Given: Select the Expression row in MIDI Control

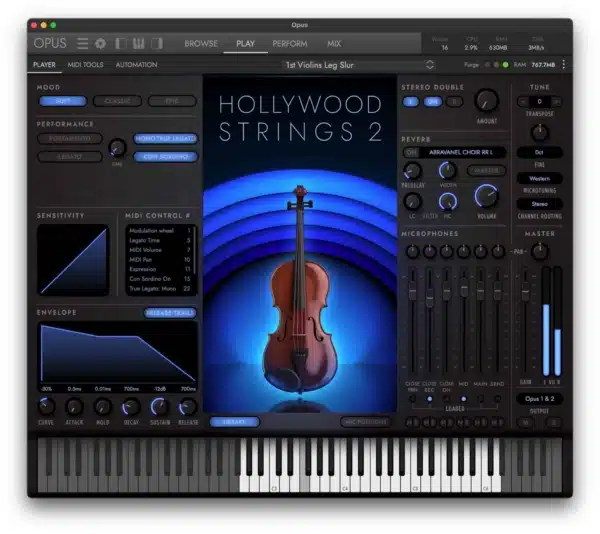Looking at the screenshot, I should (160, 269).
